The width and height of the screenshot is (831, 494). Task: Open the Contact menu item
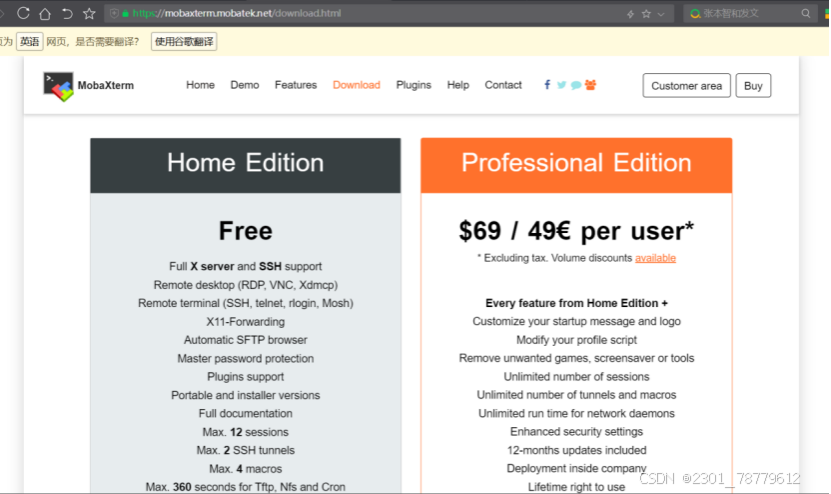coord(503,85)
